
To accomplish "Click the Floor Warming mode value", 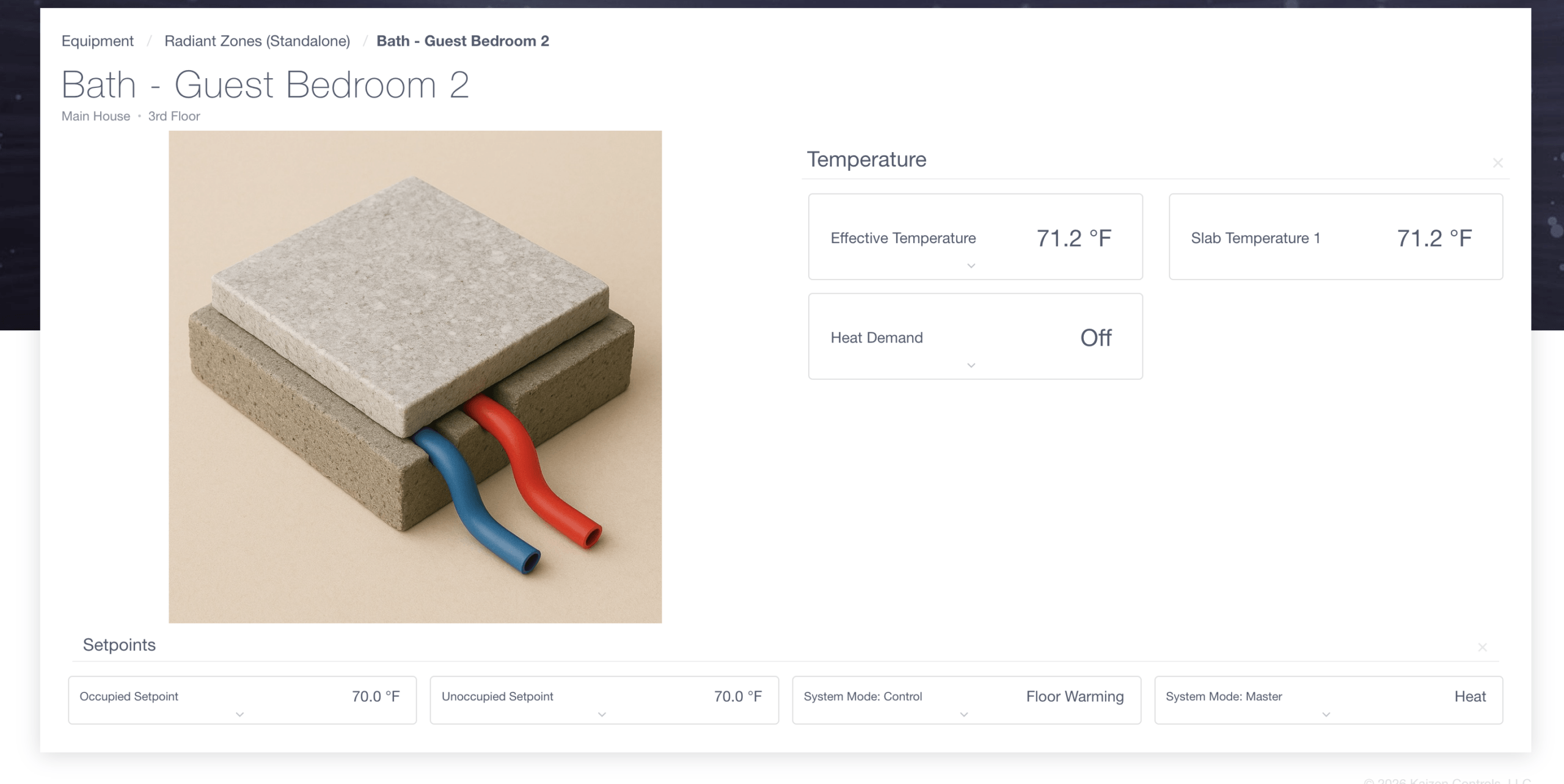I will click(1075, 696).
